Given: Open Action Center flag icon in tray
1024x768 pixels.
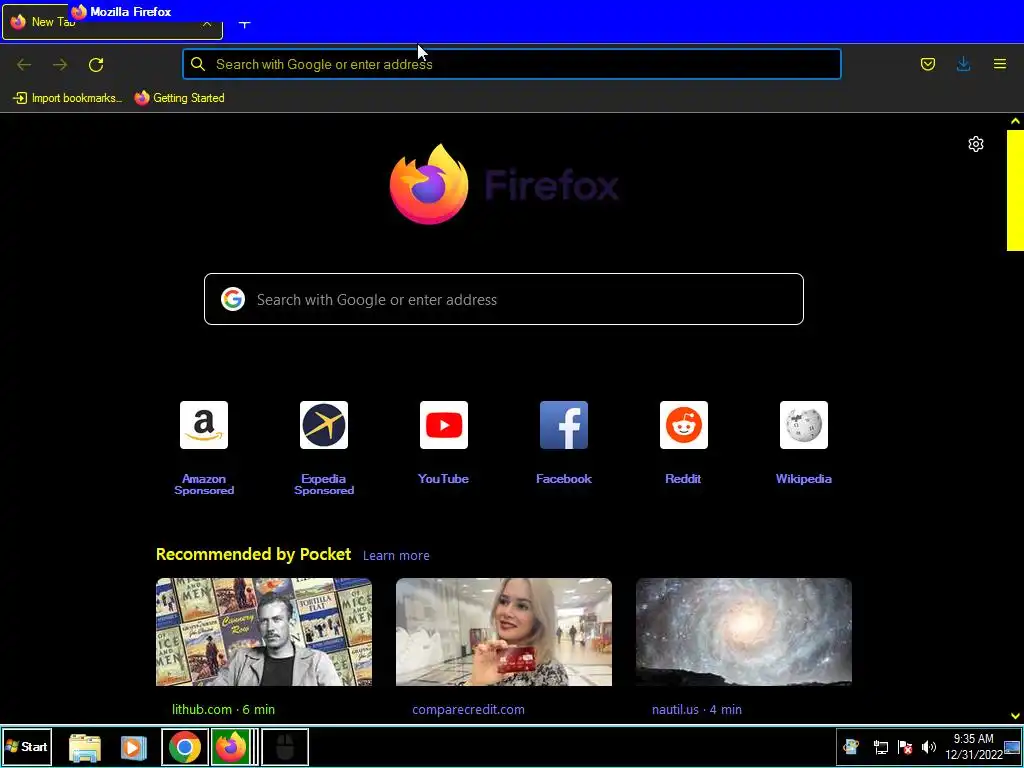Looking at the screenshot, I should (x=904, y=747).
